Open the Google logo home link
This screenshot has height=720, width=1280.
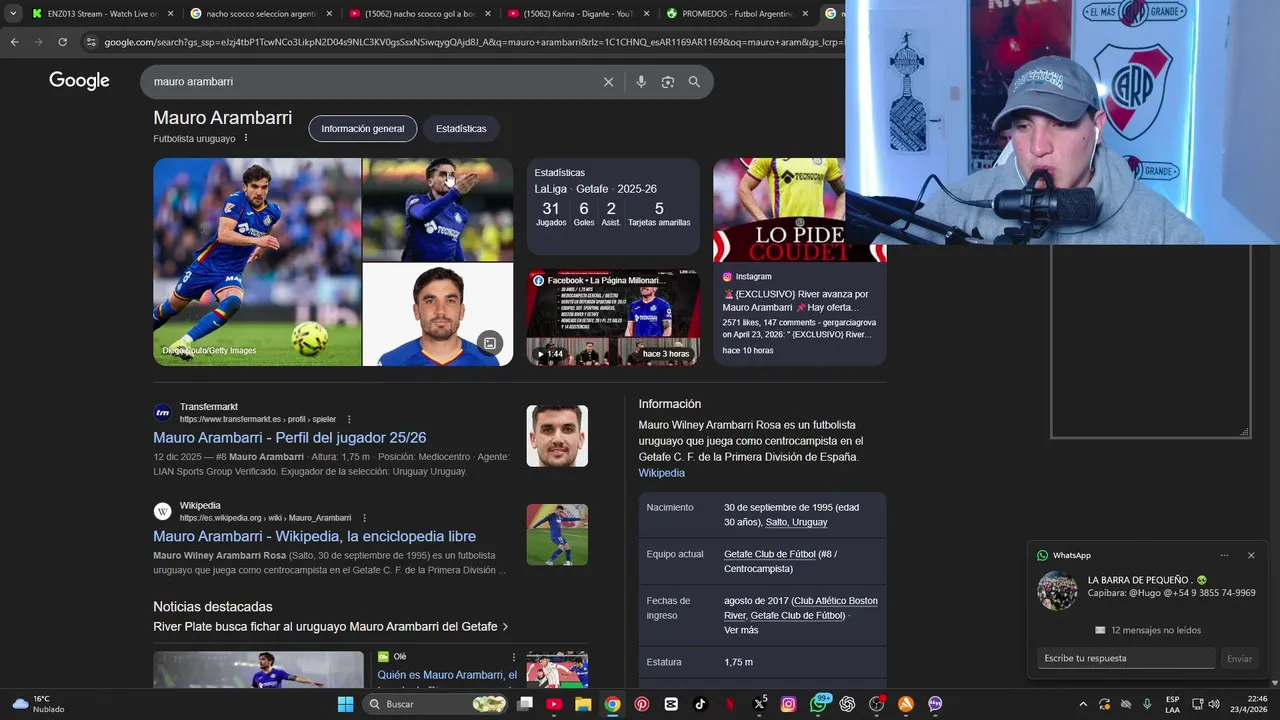click(x=79, y=81)
